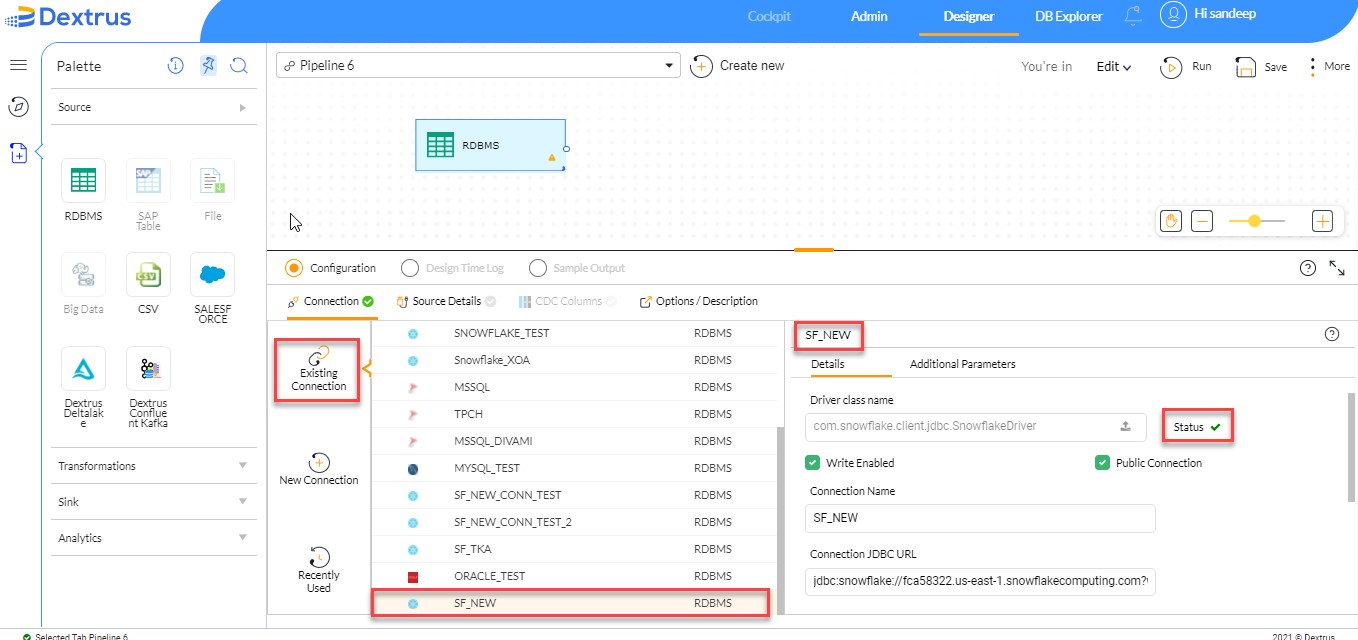Click the hamburger menu icon in left sidebar

(18, 65)
